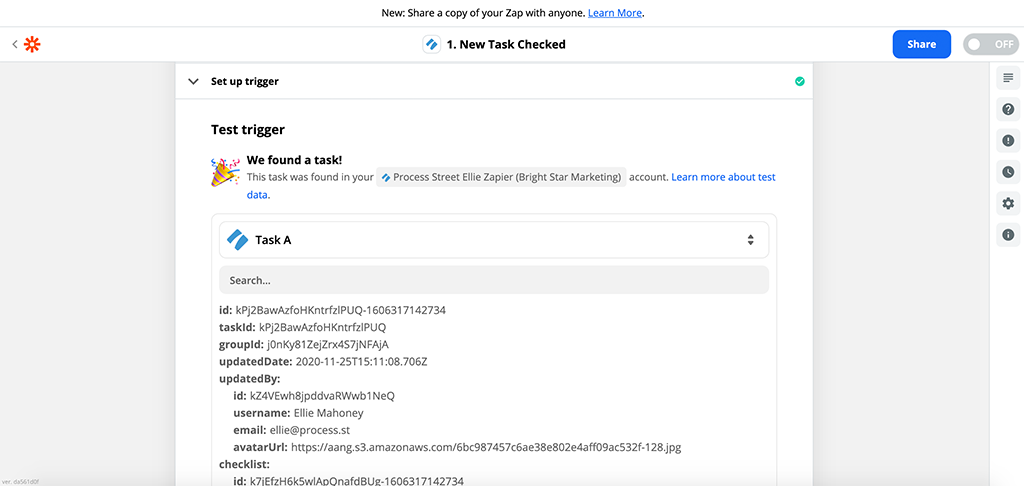Image resolution: width=1024 pixels, height=486 pixels.
Task: Click the Process Street account chip
Action: (x=501, y=177)
